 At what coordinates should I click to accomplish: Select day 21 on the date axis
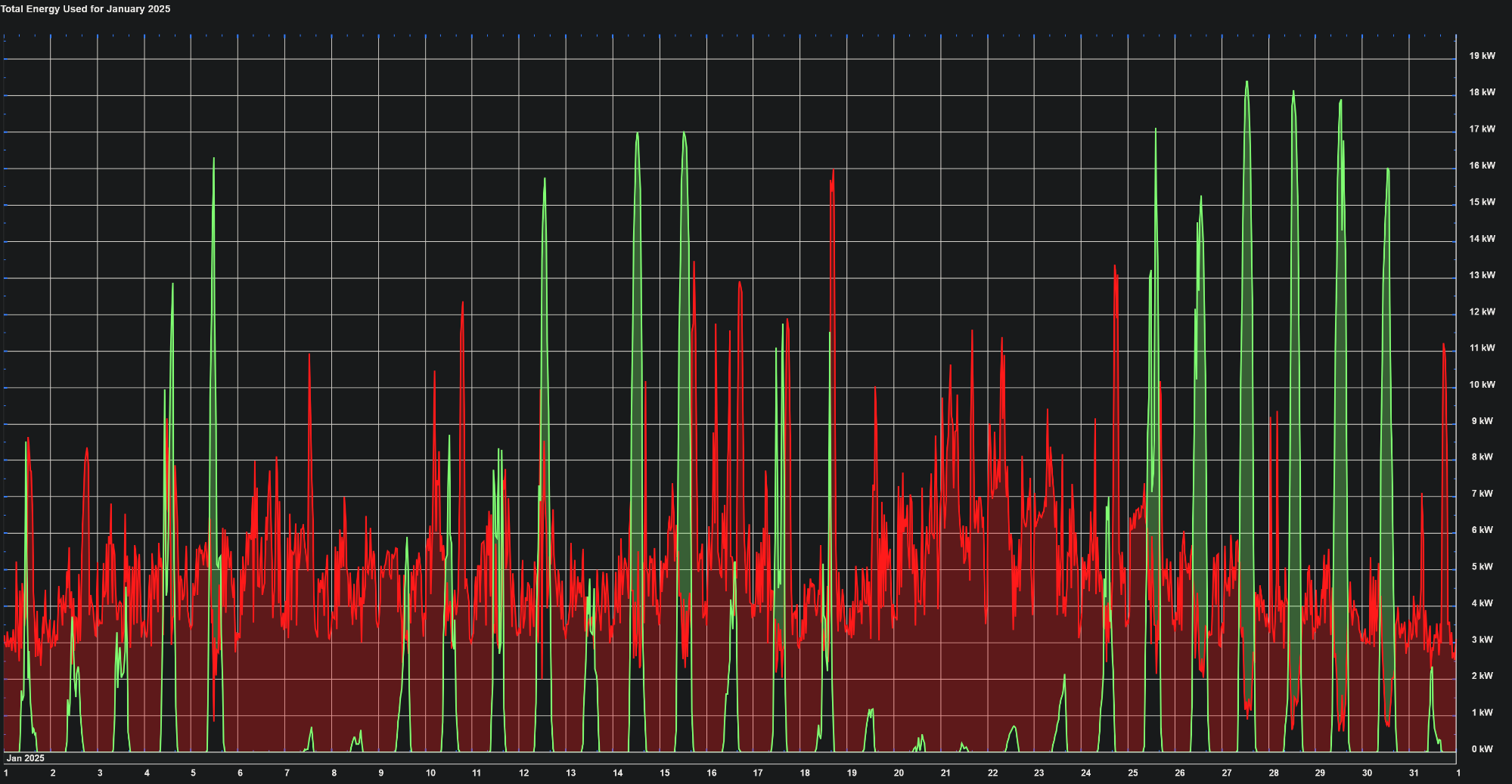[x=945, y=773]
